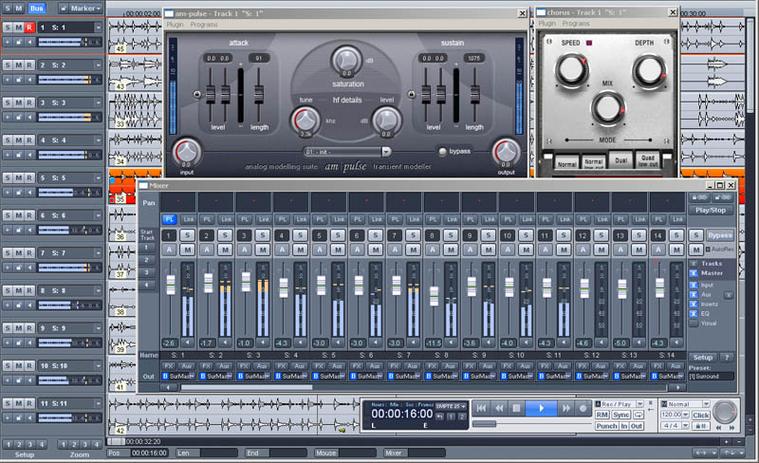This screenshot has height=463, width=759.
Task: Jump to project start with the transport button
Action: point(481,408)
